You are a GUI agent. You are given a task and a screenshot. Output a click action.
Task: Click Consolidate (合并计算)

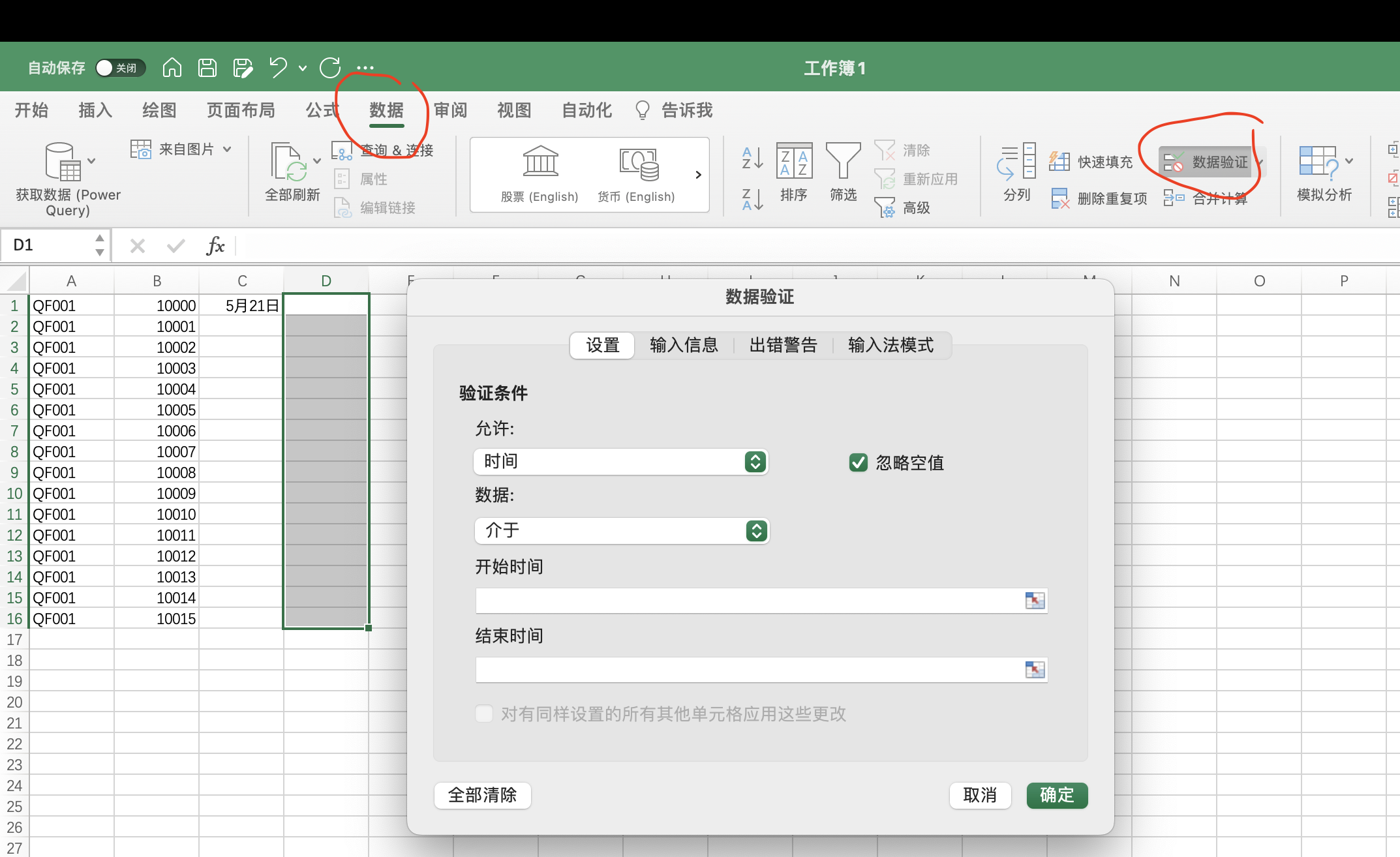tap(1206, 198)
